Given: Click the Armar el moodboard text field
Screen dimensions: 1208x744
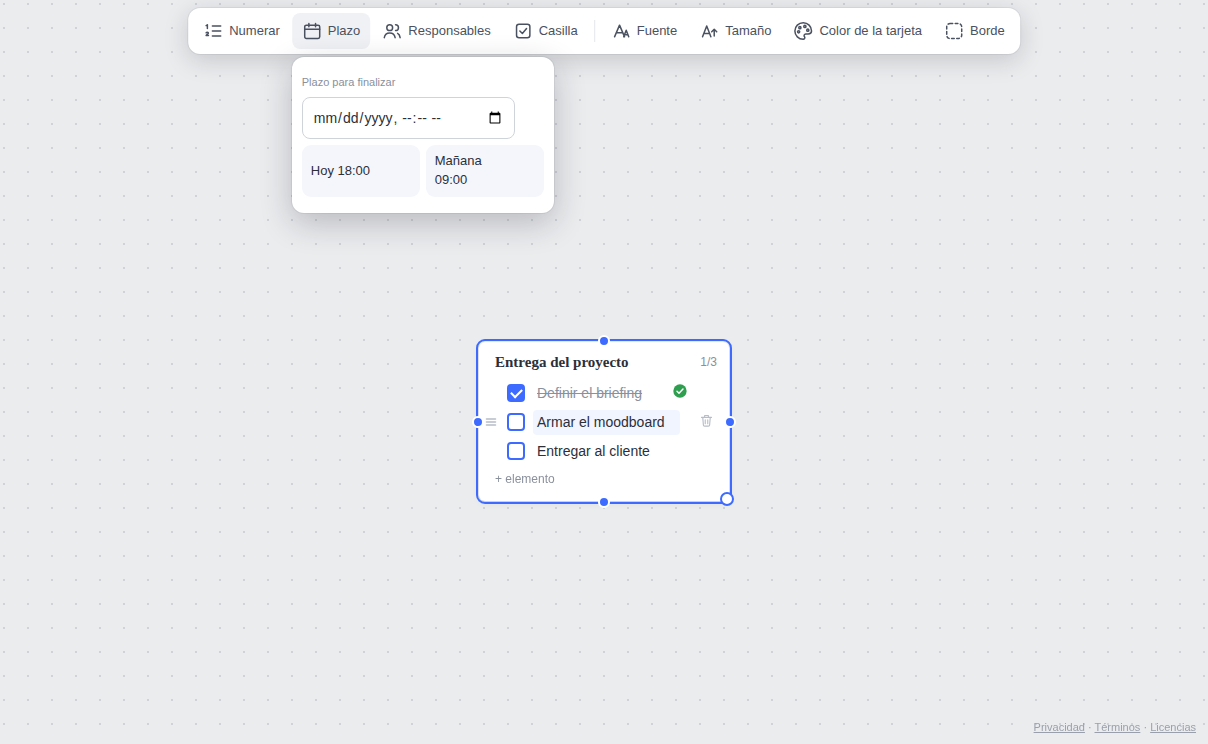Looking at the screenshot, I should point(606,422).
